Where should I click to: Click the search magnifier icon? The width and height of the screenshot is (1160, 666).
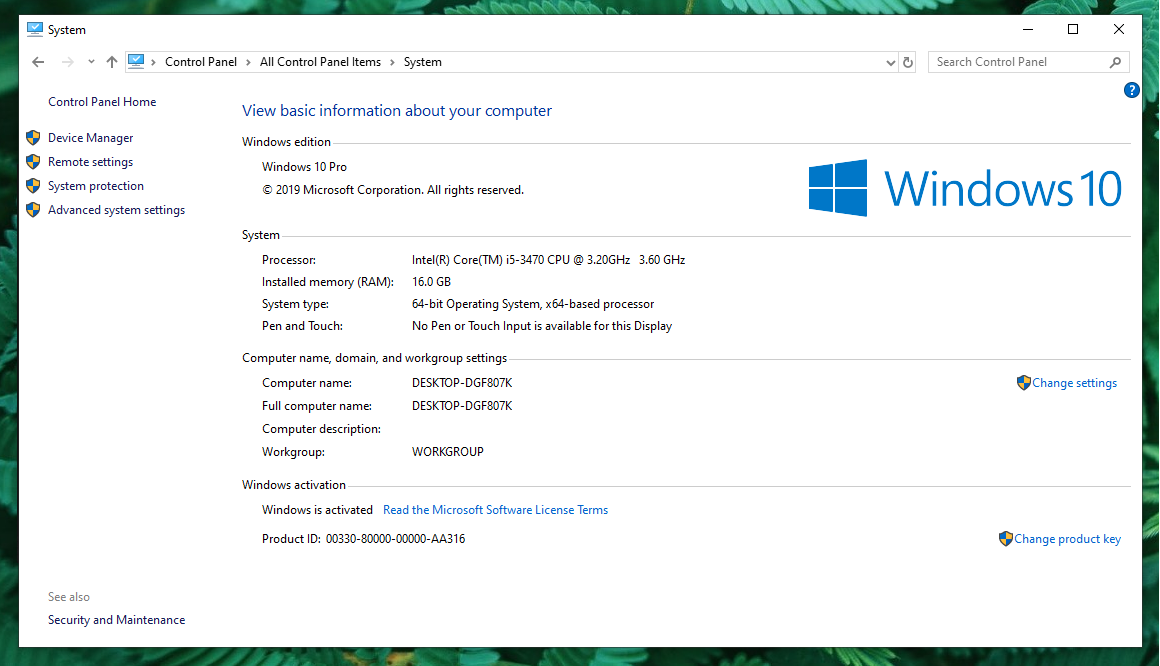pos(1115,62)
